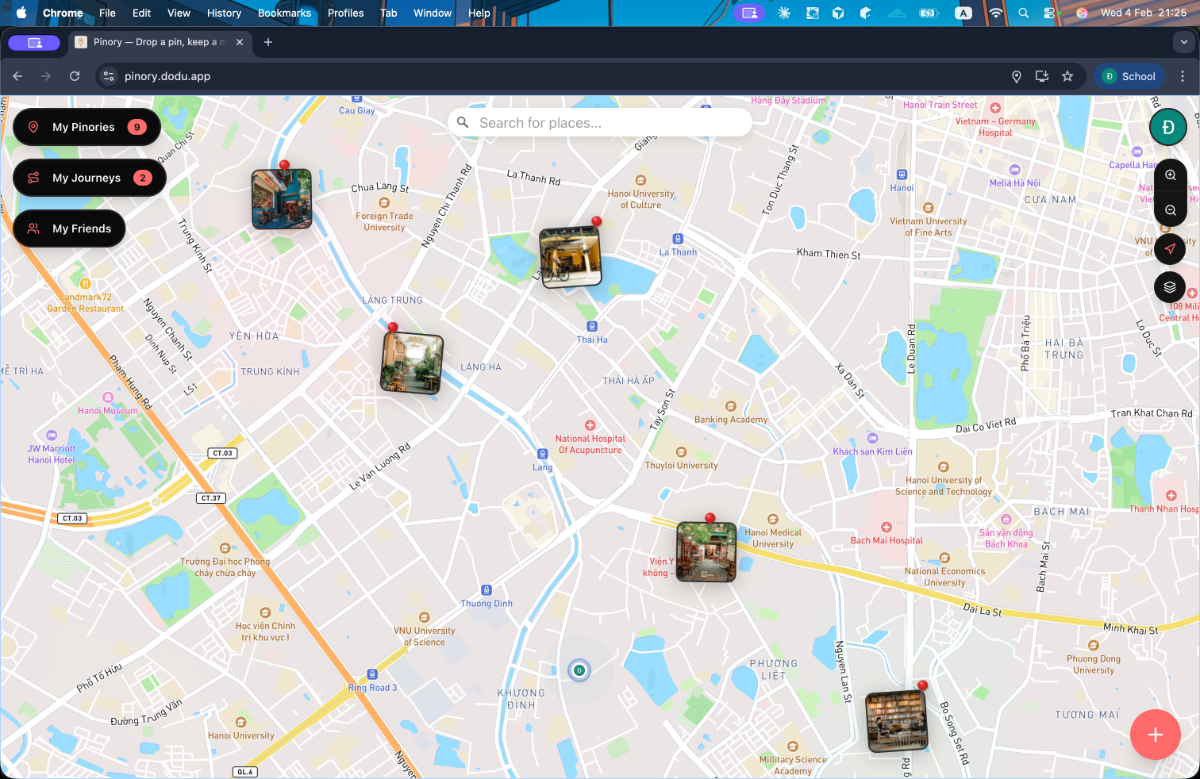Screen dimensions: 1200x779
Task: Open the History menu
Action: (x=224, y=13)
